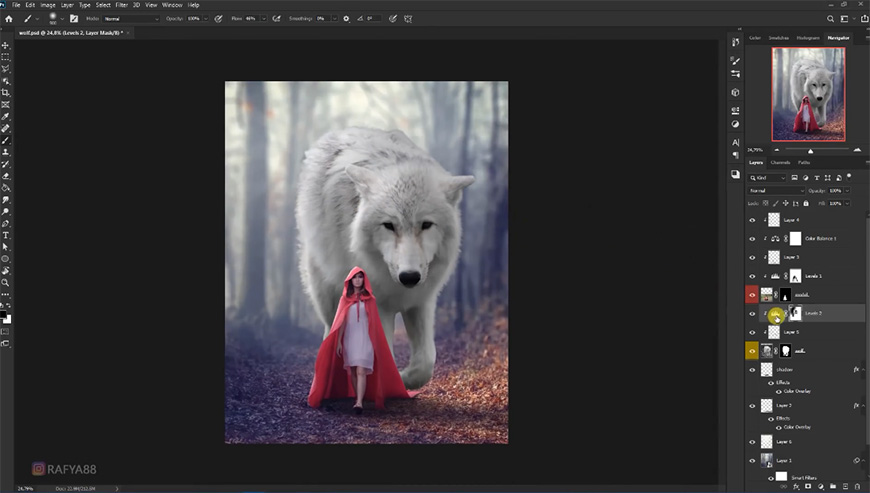The height and width of the screenshot is (493, 870).
Task: Click the Home icon in options bar
Action: (x=9, y=19)
